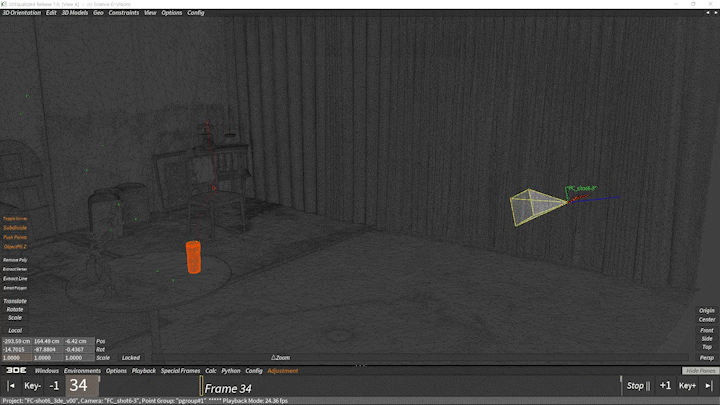Click the Toggle Survey button
The width and height of the screenshot is (720, 405).
(15, 219)
